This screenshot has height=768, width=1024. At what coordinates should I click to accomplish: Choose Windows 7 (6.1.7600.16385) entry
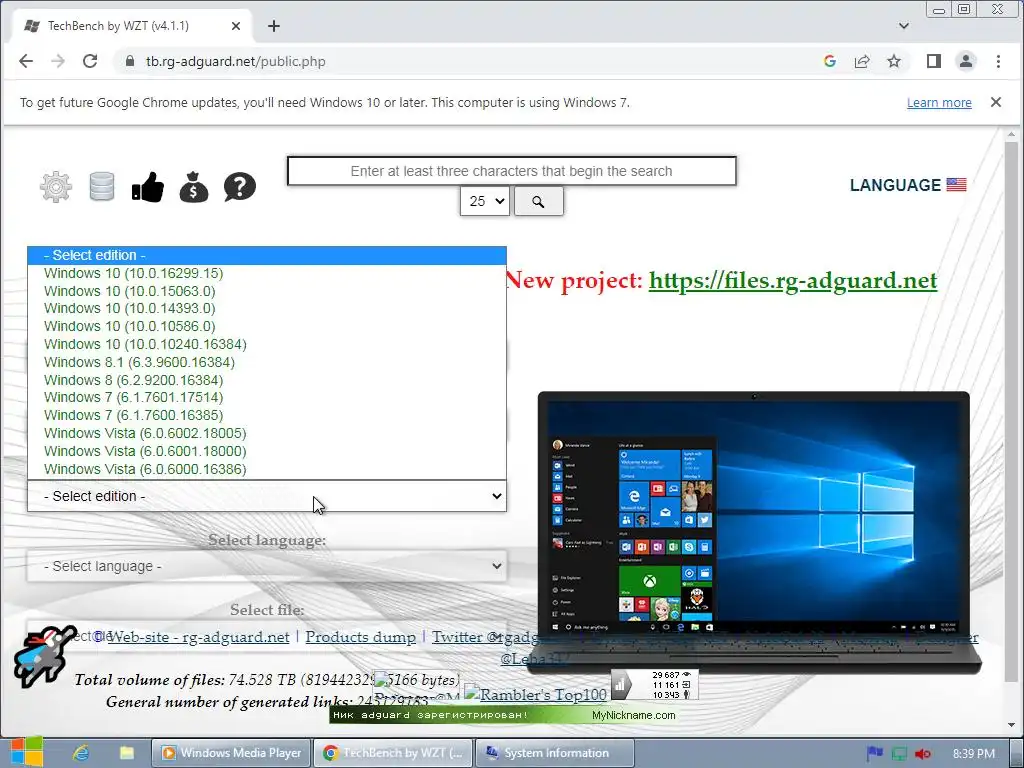point(266,415)
